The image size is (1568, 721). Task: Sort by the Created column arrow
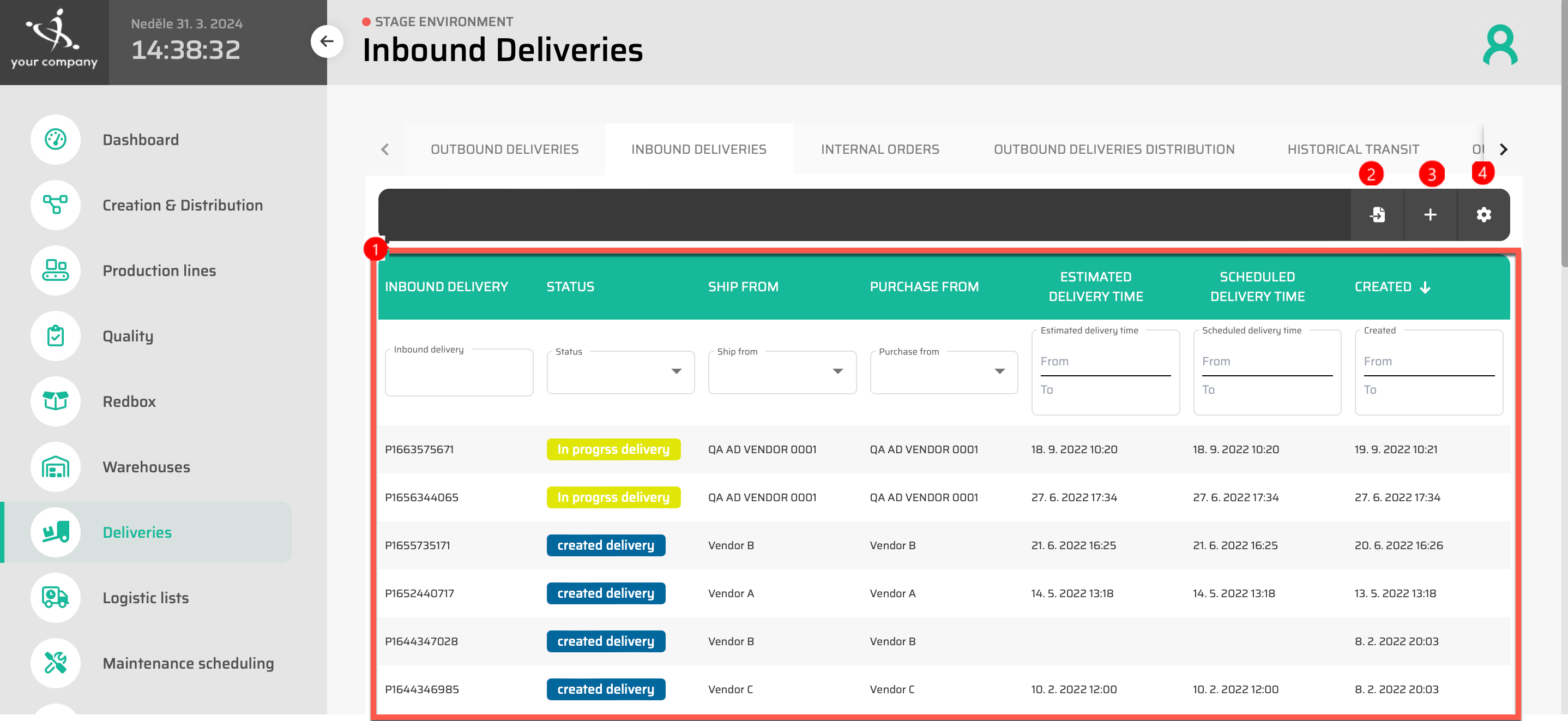(x=1425, y=287)
